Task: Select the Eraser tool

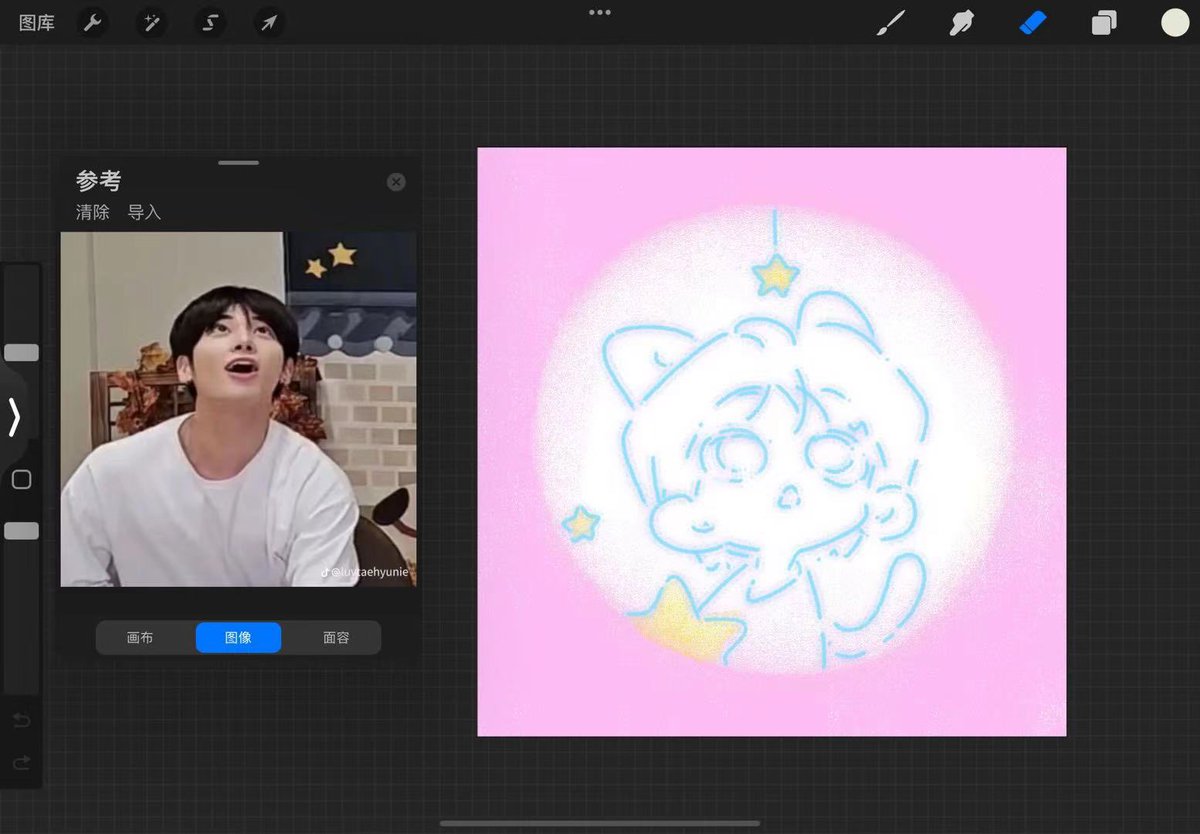Action: (x=1032, y=23)
